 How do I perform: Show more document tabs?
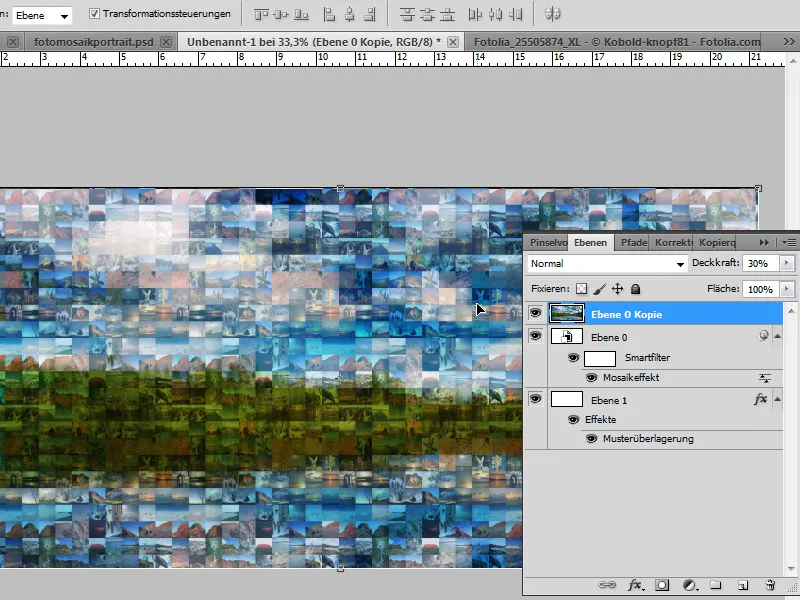coord(789,42)
